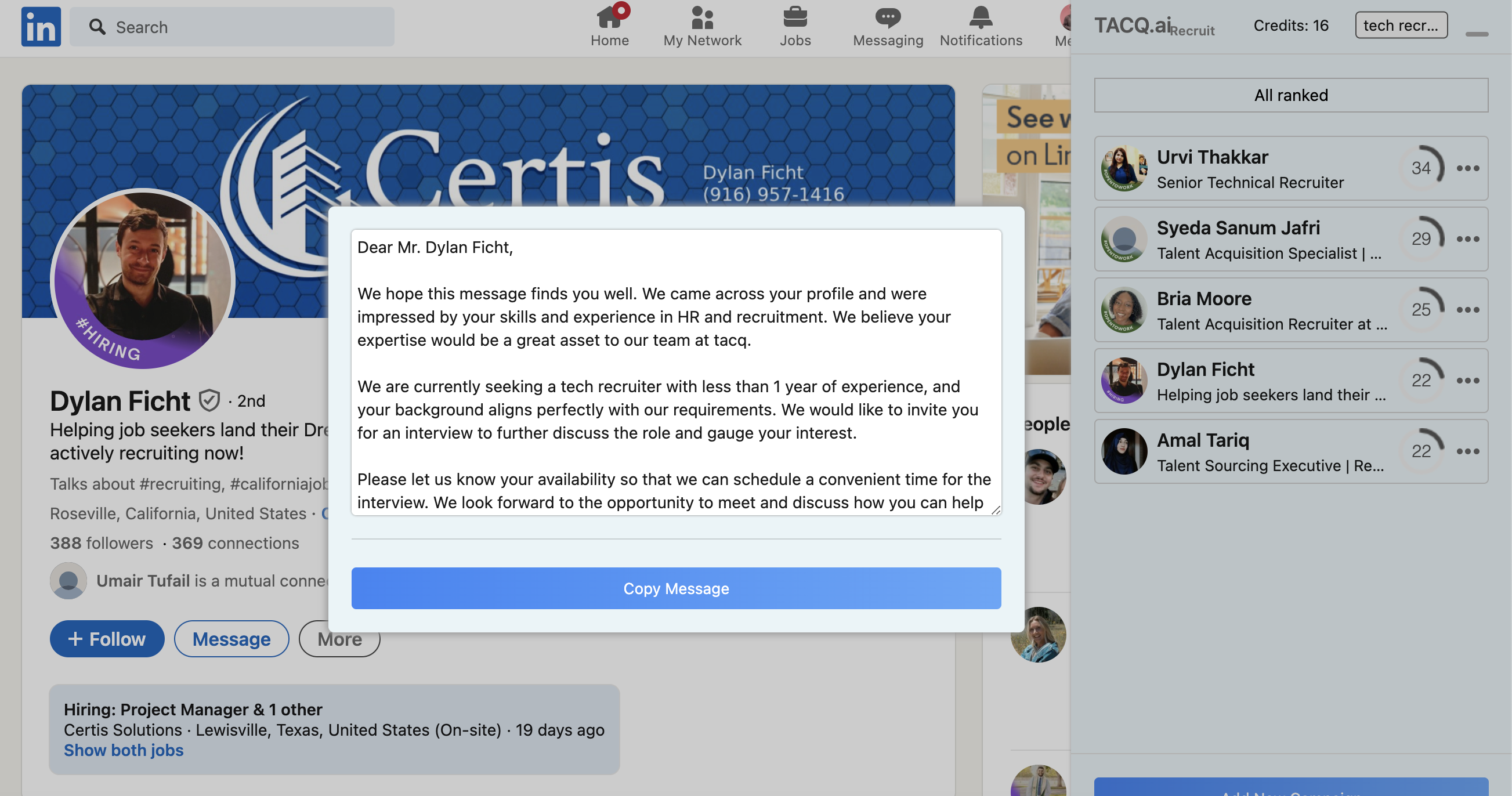Screen dimensions: 1512x796
Task: Click Bria Moore's score ring showing 25
Action: coord(1421,310)
